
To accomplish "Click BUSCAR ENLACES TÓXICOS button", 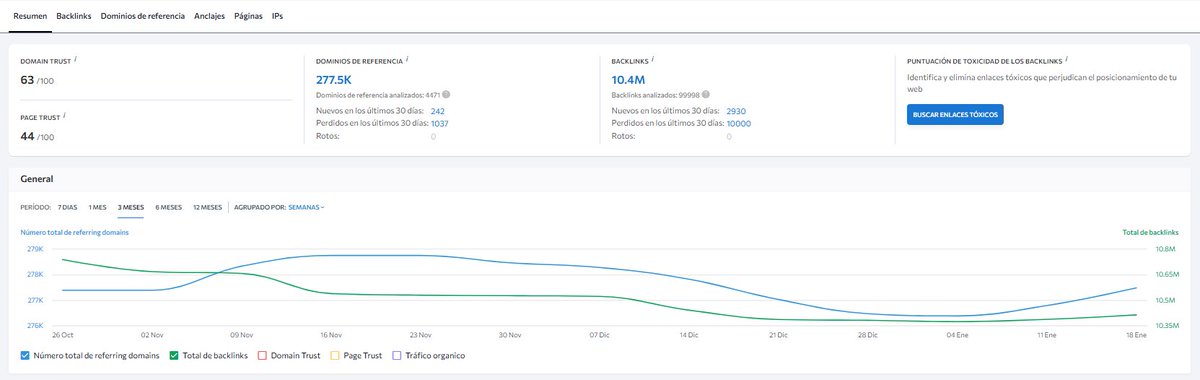I will (955, 115).
